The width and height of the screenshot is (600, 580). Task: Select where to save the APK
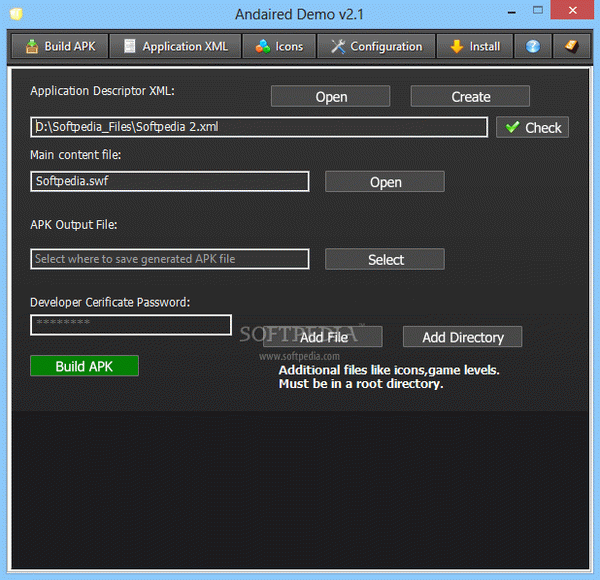pos(385,259)
